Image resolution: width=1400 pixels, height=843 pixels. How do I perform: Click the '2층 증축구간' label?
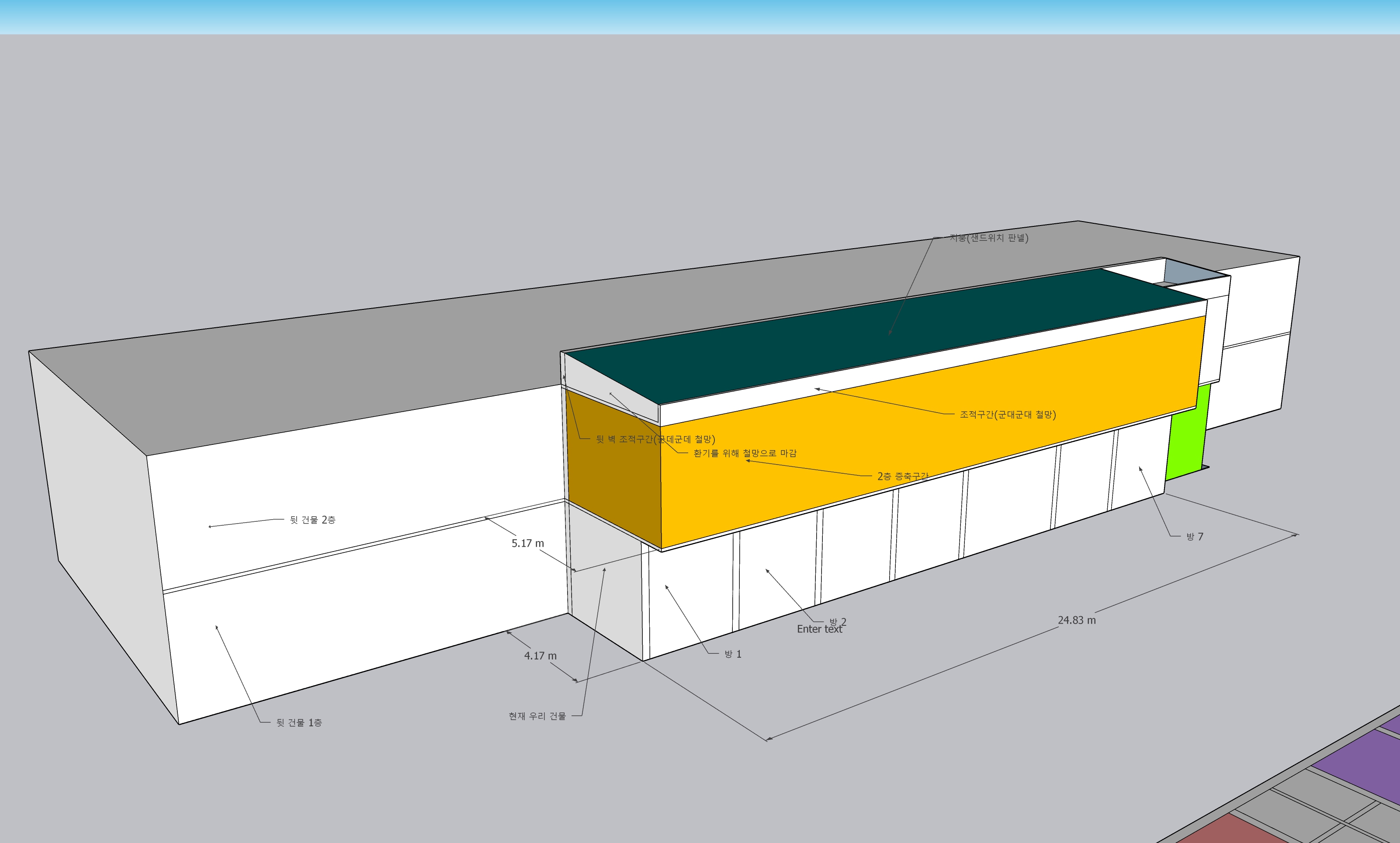(902, 476)
